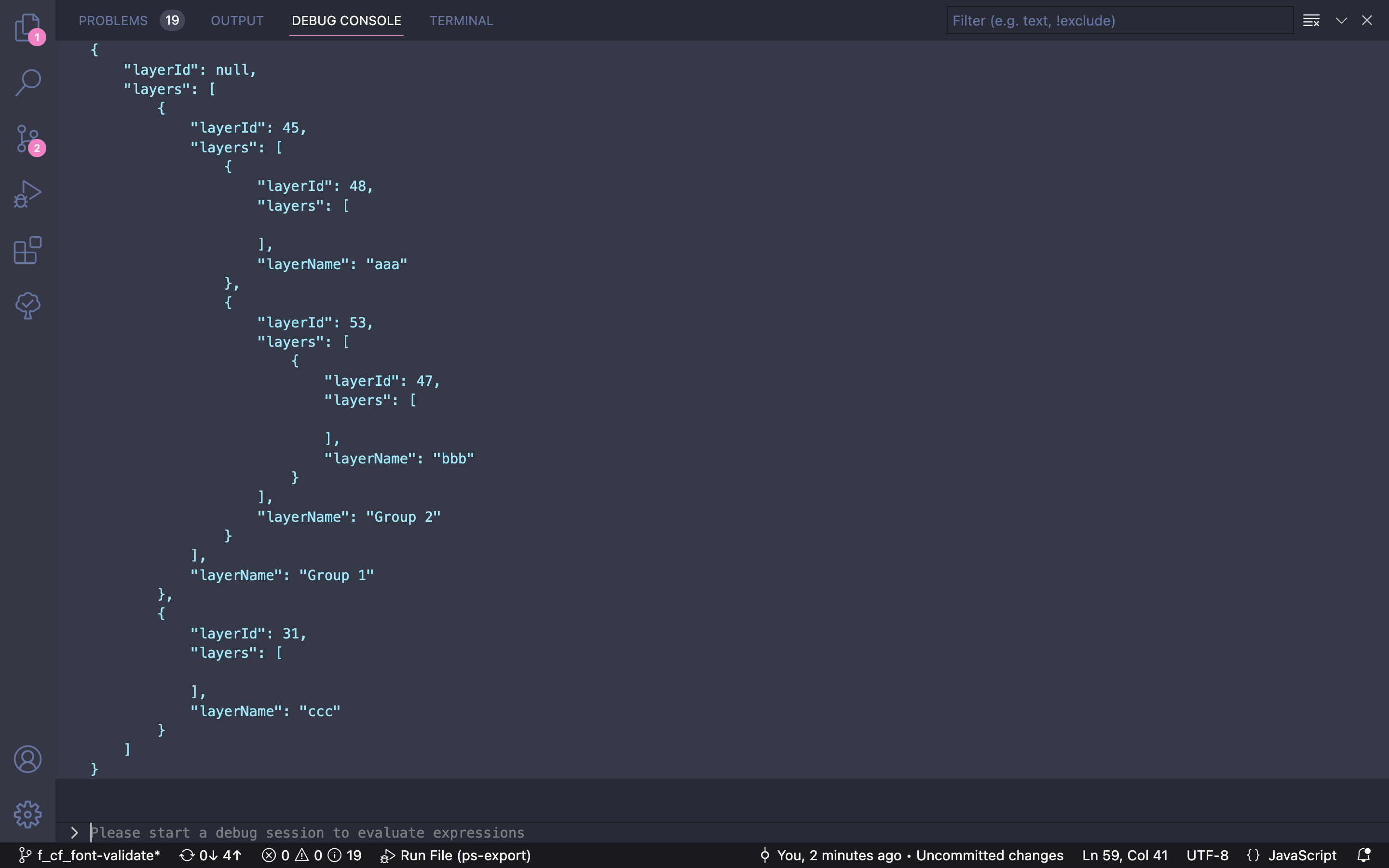Open the OUTPUT tab

pos(236,20)
